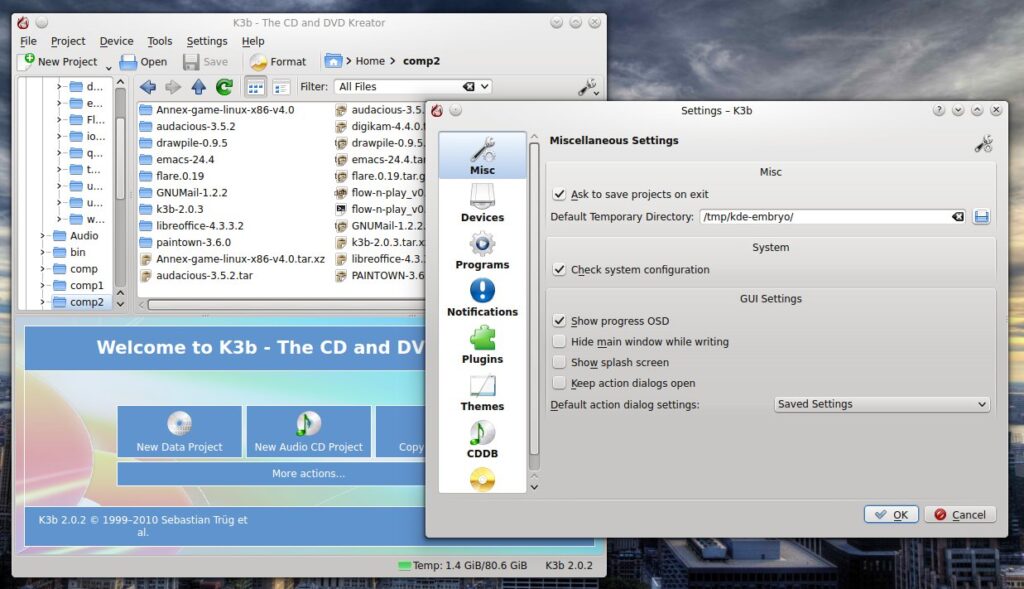This screenshot has width=1024, height=589.
Task: Open the Help menu
Action: click(x=253, y=41)
